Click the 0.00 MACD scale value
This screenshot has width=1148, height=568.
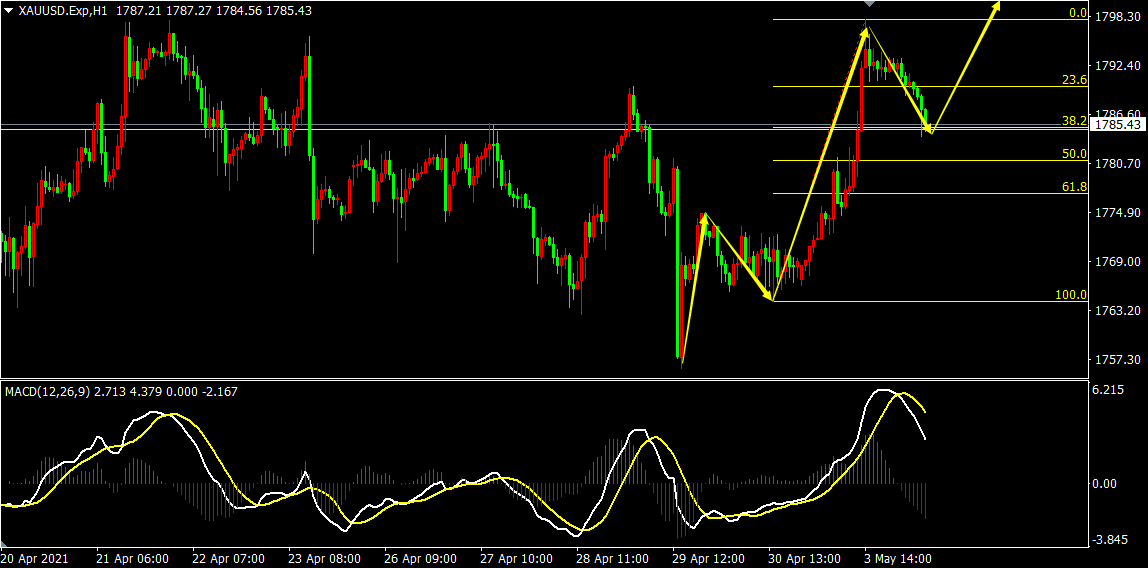[1105, 483]
